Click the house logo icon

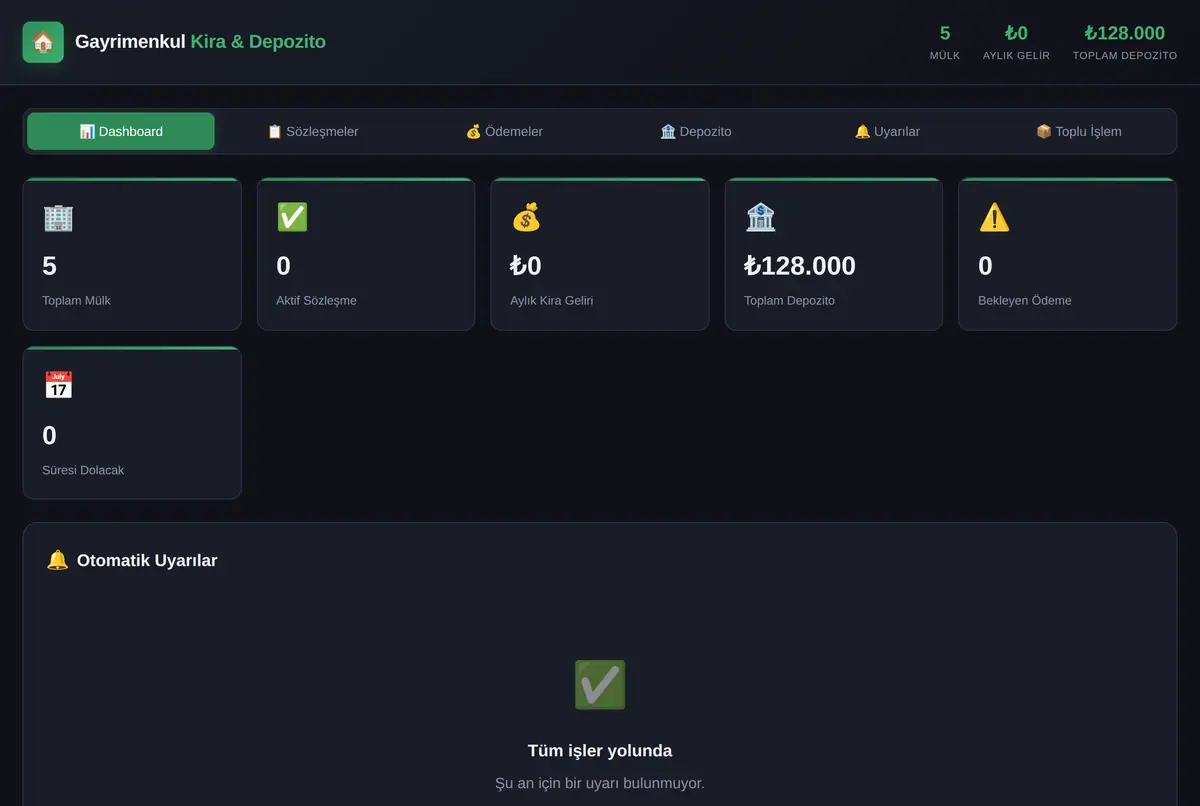click(x=43, y=42)
